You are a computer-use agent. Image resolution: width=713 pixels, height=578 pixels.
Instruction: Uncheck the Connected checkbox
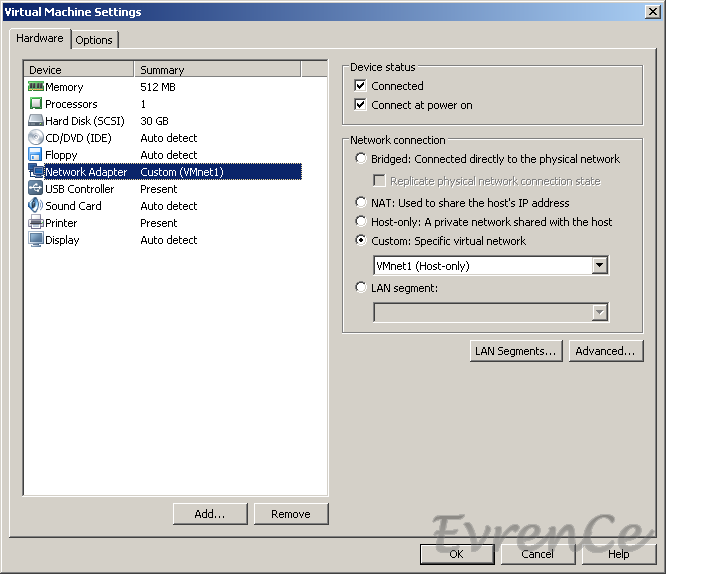(x=361, y=86)
